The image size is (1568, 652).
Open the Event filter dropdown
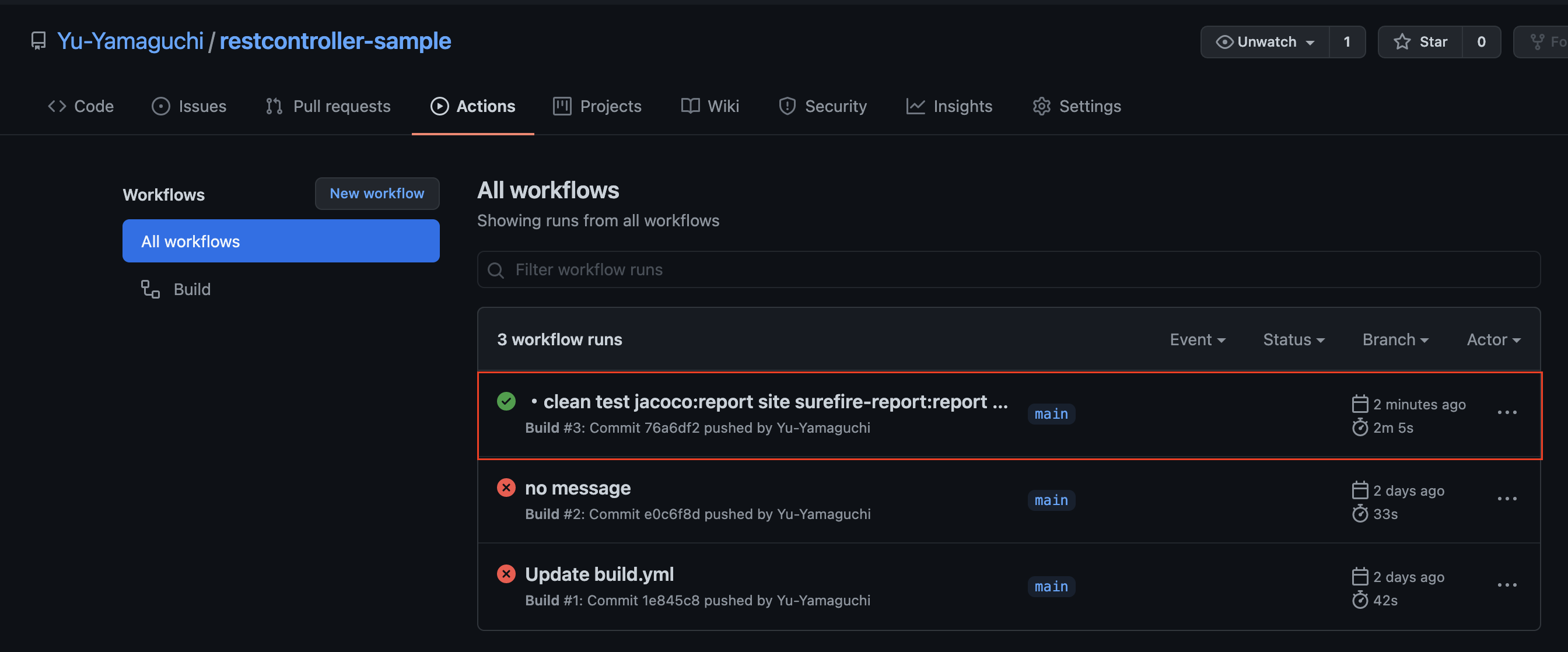tap(1196, 339)
